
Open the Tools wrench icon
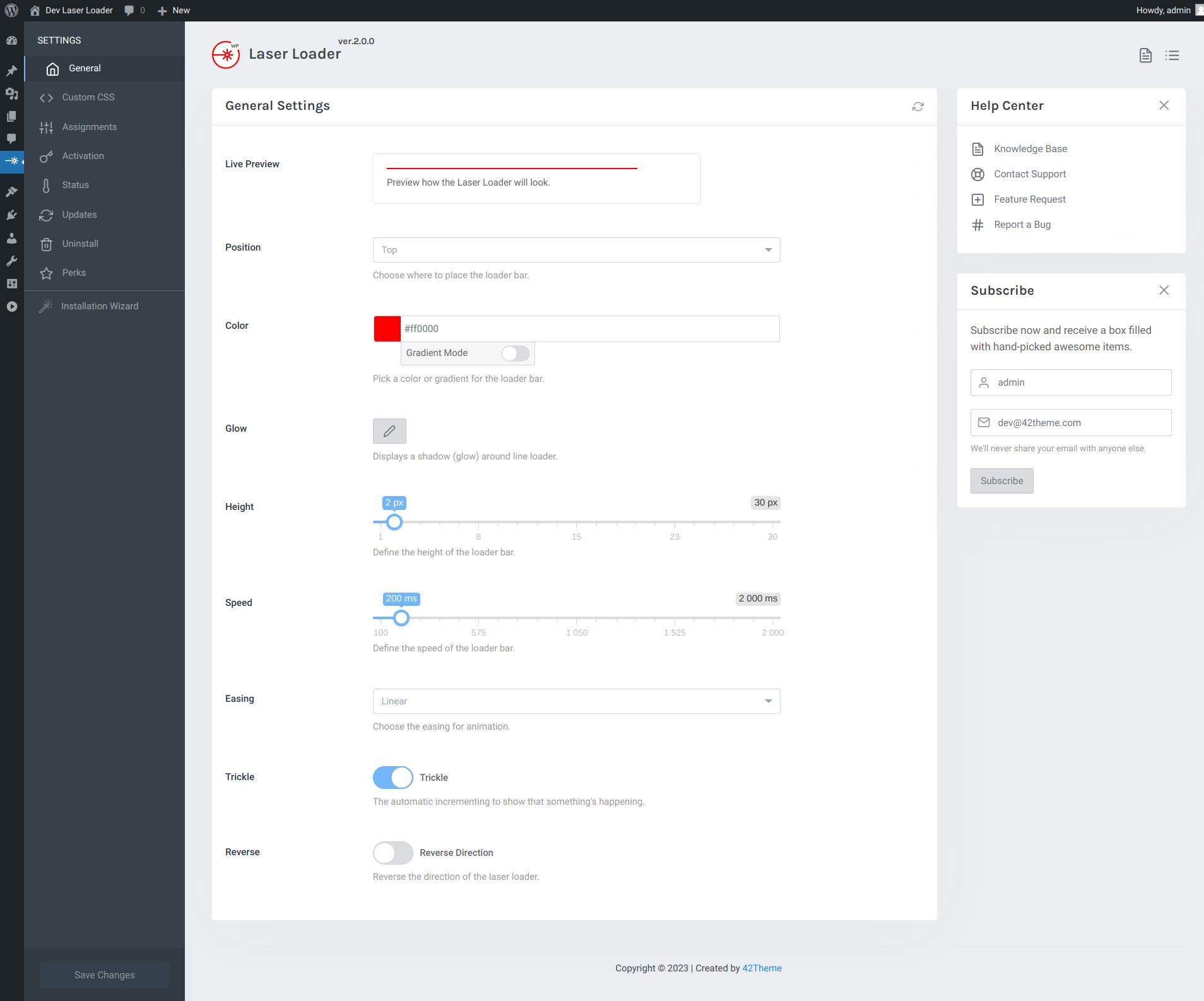[x=11, y=261]
